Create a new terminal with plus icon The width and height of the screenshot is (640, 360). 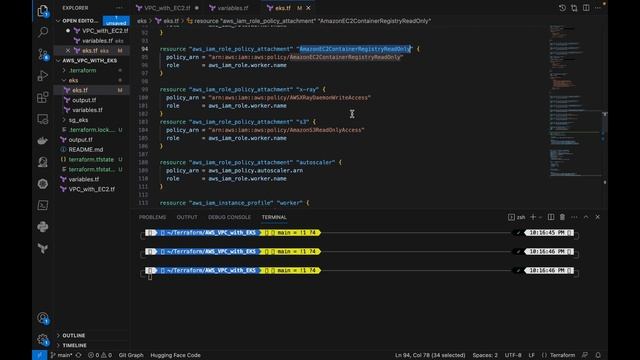tap(533, 217)
